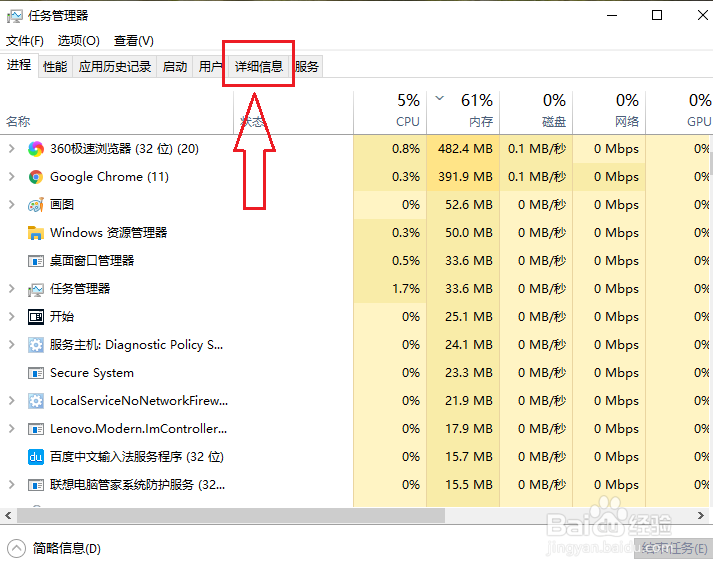The width and height of the screenshot is (713, 572).
Task: Open the 选项(O) menu
Action: tap(78, 41)
